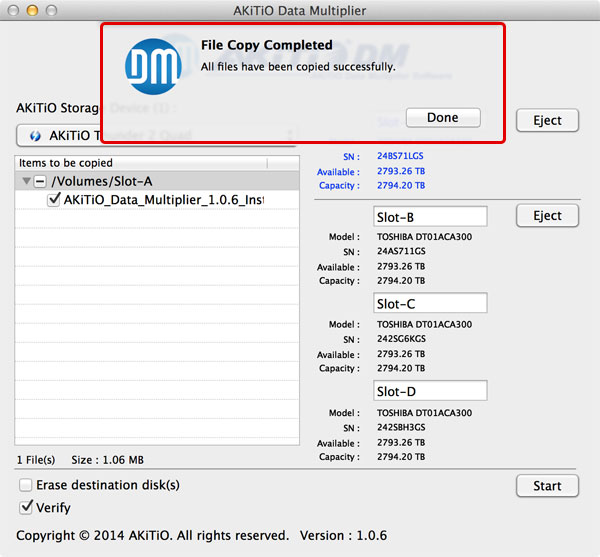The image size is (600, 557).
Task: Toggle the /Volumes/Slot-A folder checkbox
Action: pos(40,182)
